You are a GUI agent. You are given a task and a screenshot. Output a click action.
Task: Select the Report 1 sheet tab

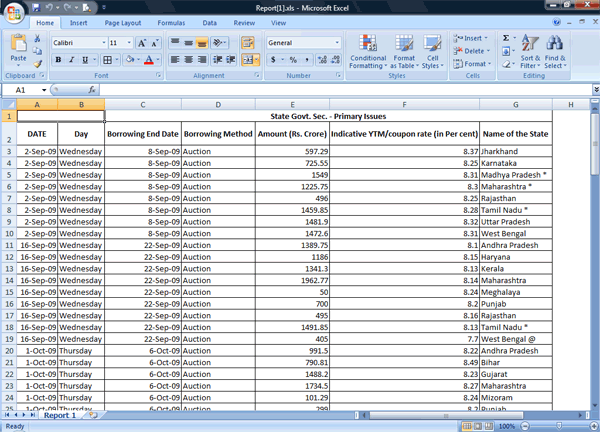tap(59, 415)
